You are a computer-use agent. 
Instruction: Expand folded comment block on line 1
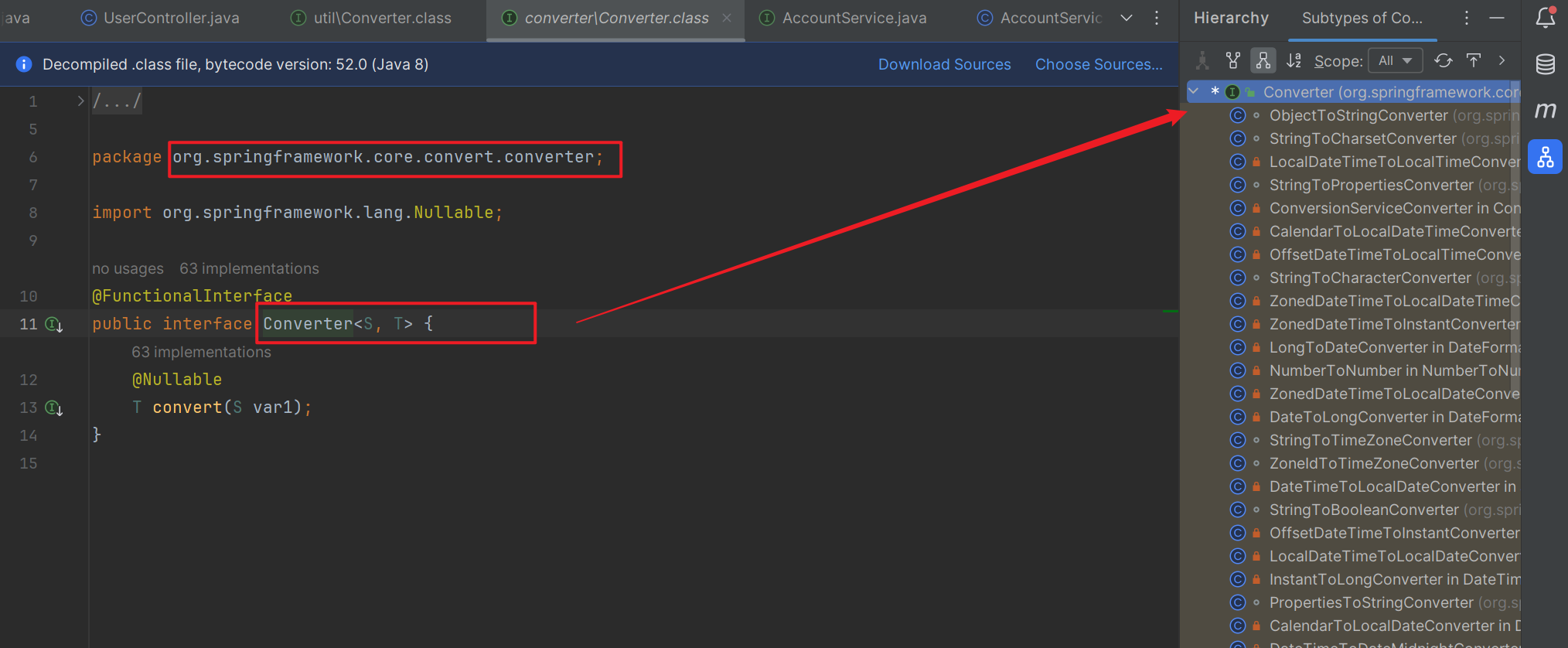click(80, 101)
